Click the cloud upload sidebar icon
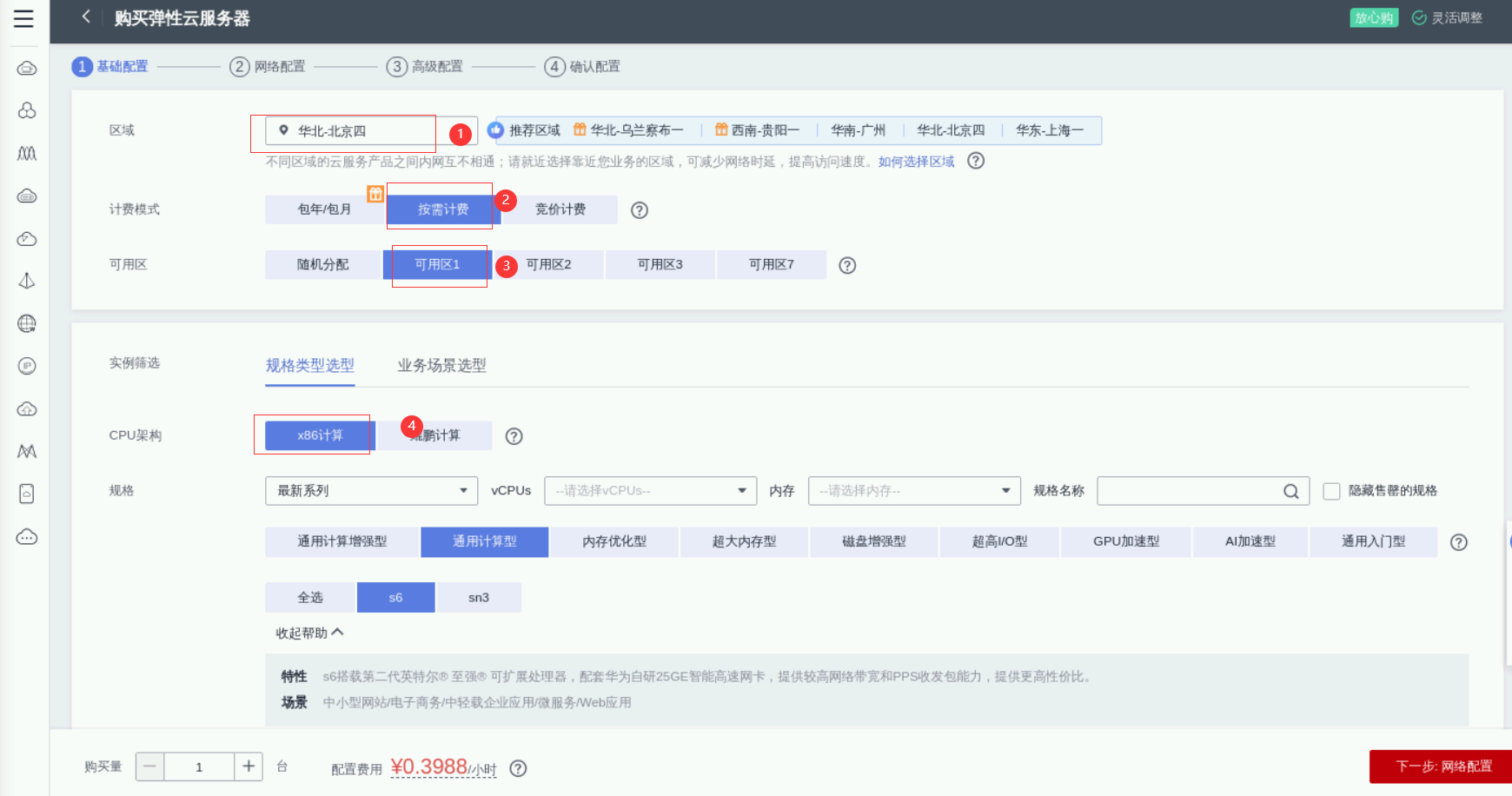This screenshot has height=796, width=1512. [27, 408]
